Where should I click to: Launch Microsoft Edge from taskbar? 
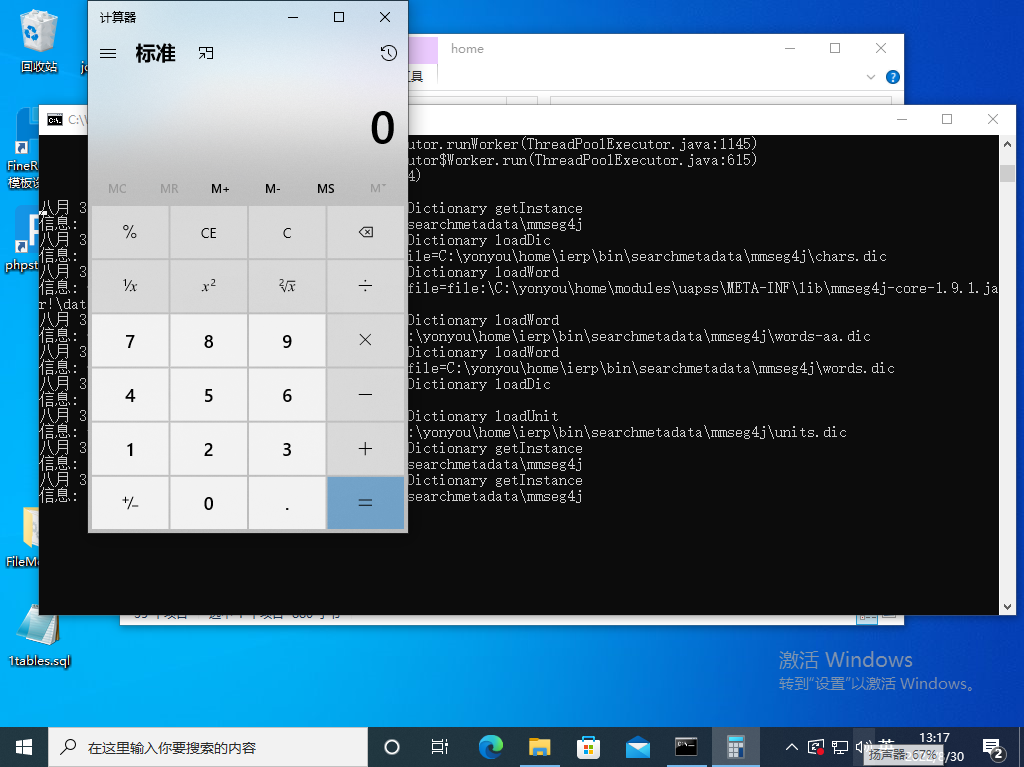[490, 747]
